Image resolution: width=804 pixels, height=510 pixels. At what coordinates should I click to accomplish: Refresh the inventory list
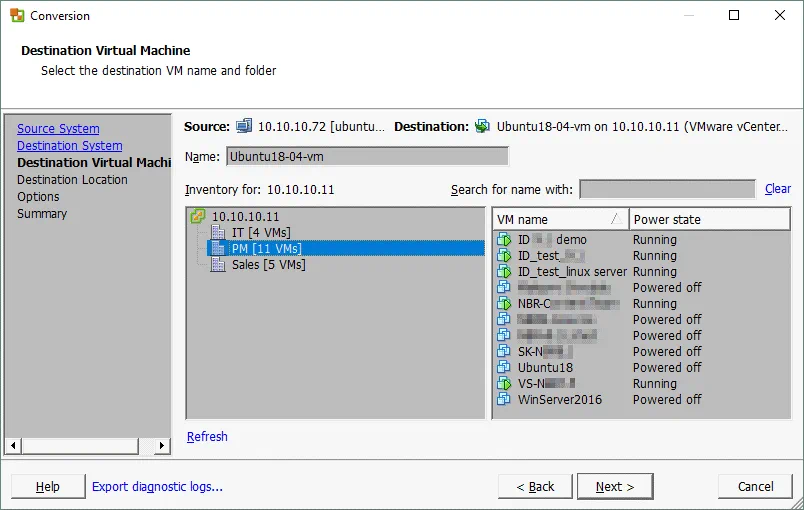(207, 436)
